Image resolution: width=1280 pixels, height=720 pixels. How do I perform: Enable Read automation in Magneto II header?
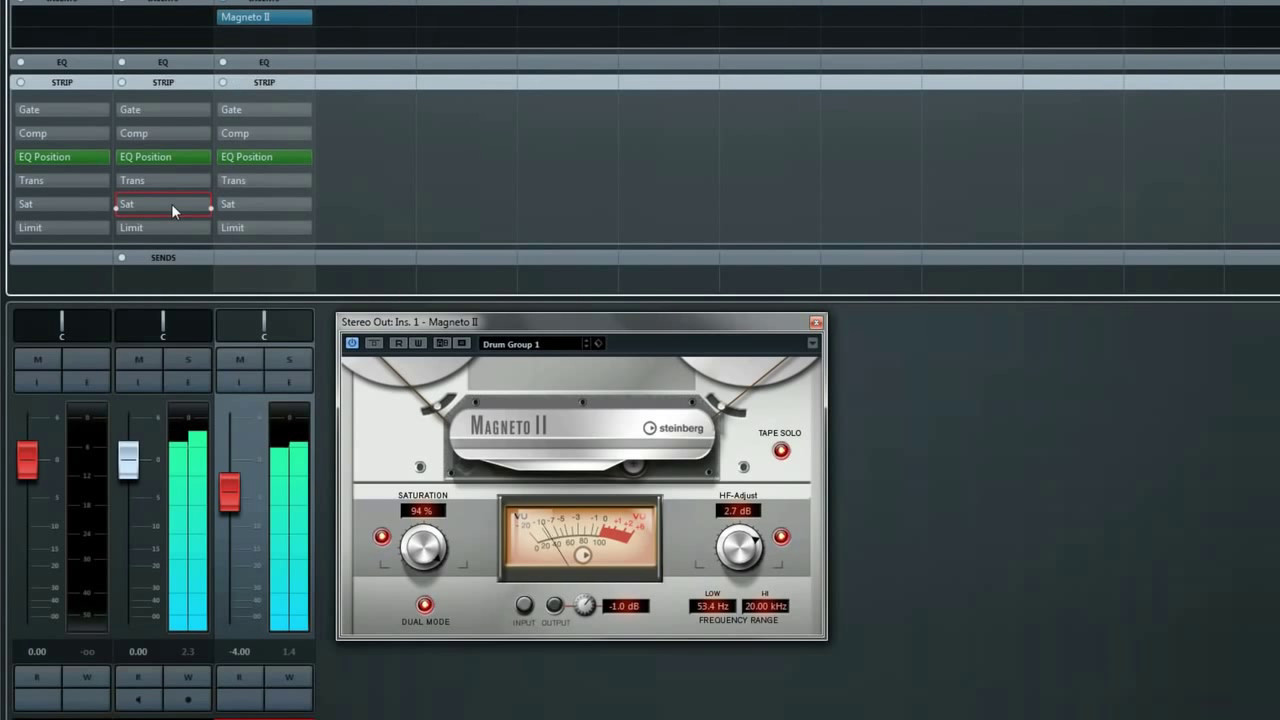pos(398,343)
